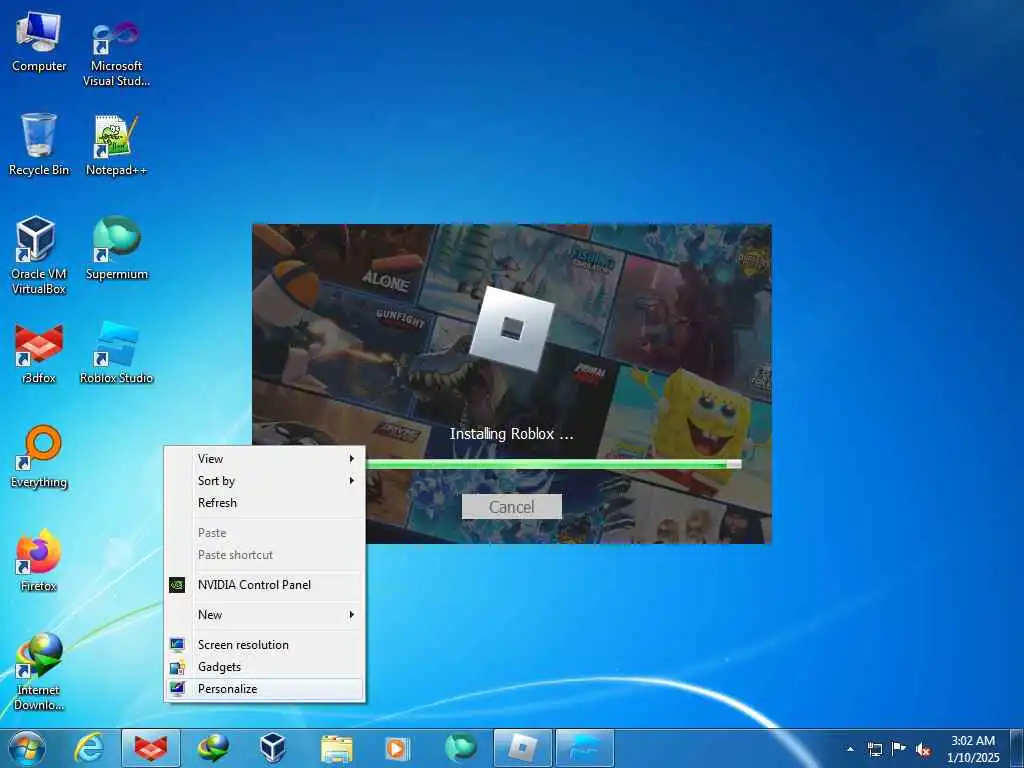Open Gadgets from the context menu
Viewport: 1024px width, 768px height.
coord(264,667)
